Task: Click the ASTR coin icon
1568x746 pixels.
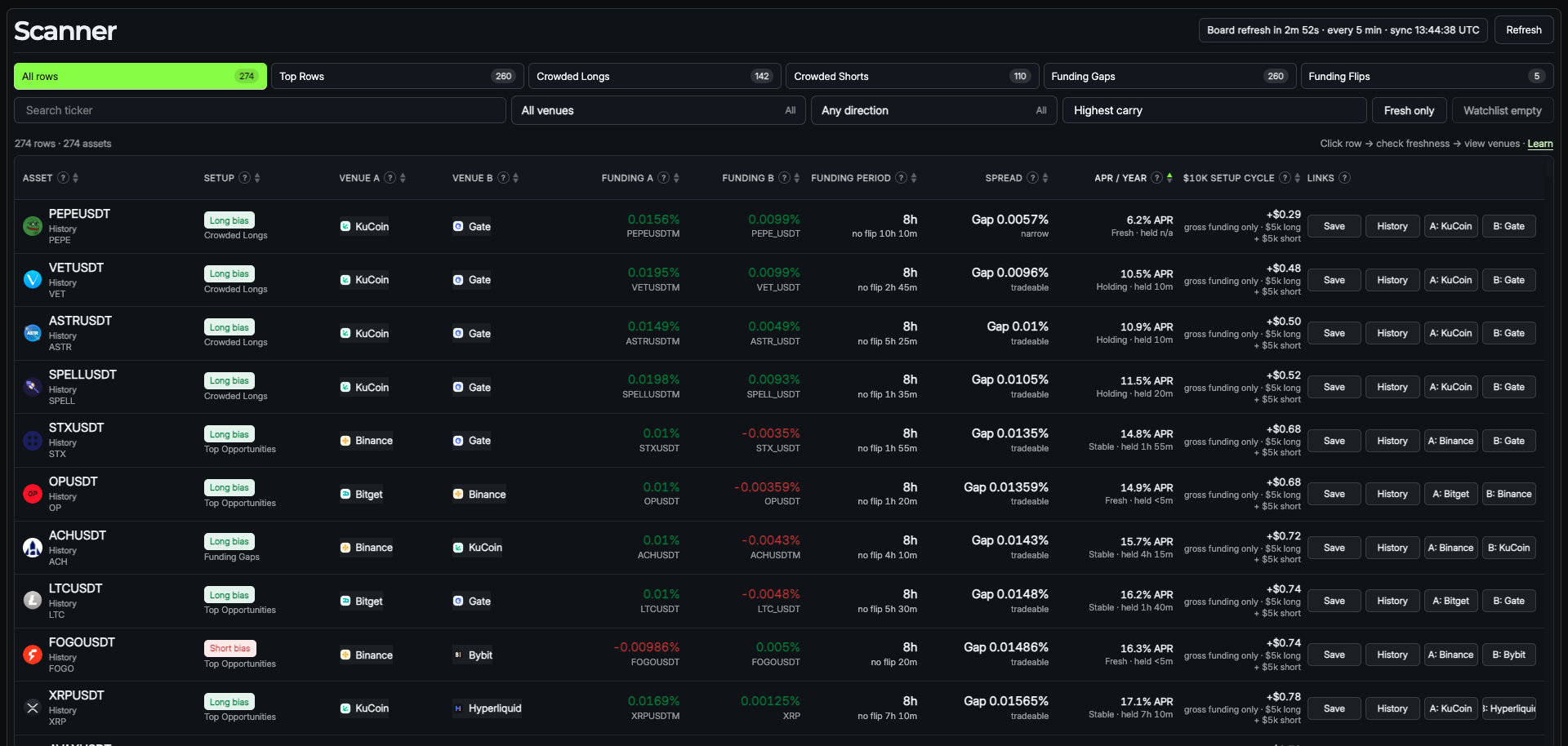Action: click(x=33, y=333)
